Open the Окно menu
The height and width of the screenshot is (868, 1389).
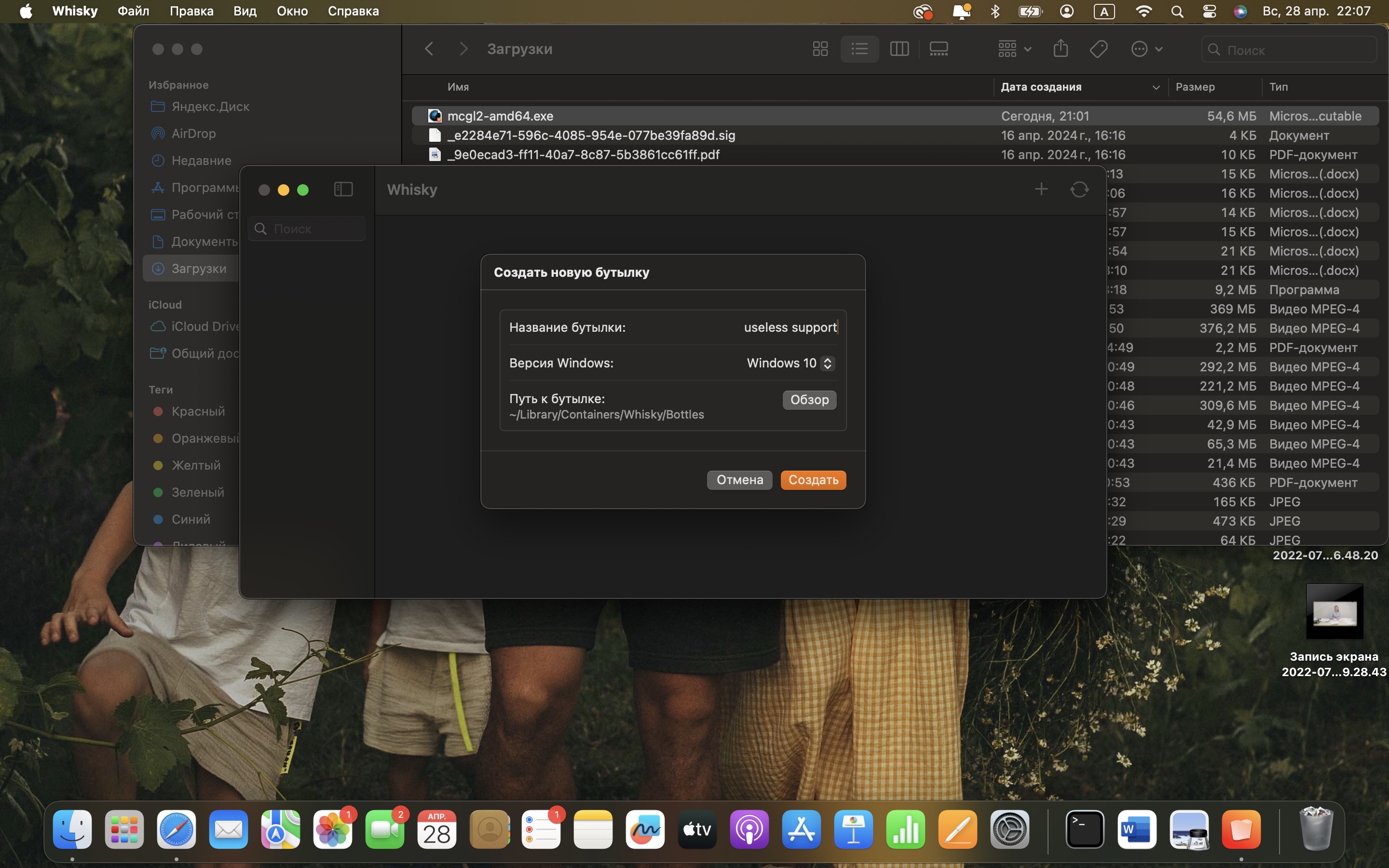point(292,11)
